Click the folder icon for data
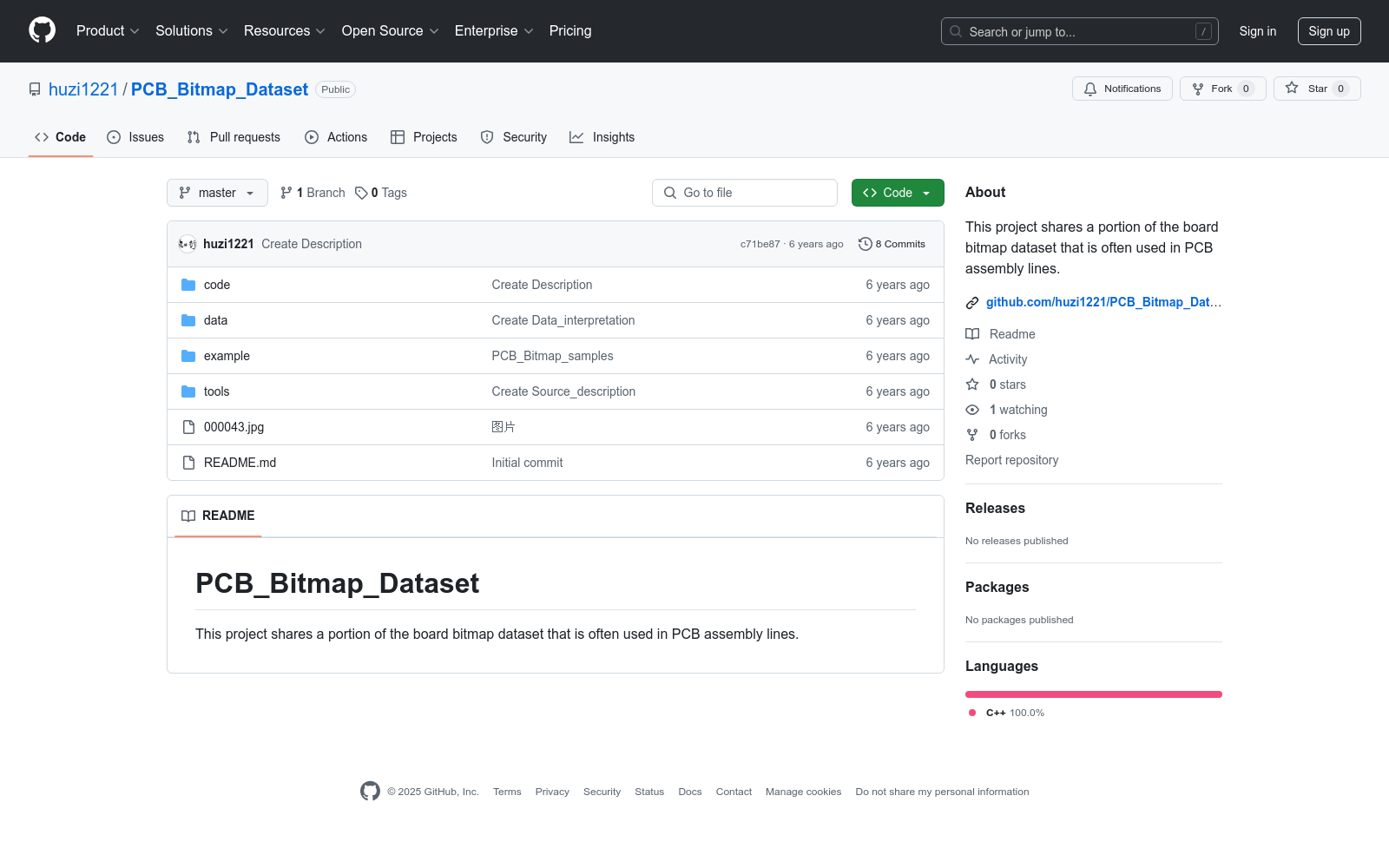Viewport: 1389px width, 868px height. pos(188,320)
